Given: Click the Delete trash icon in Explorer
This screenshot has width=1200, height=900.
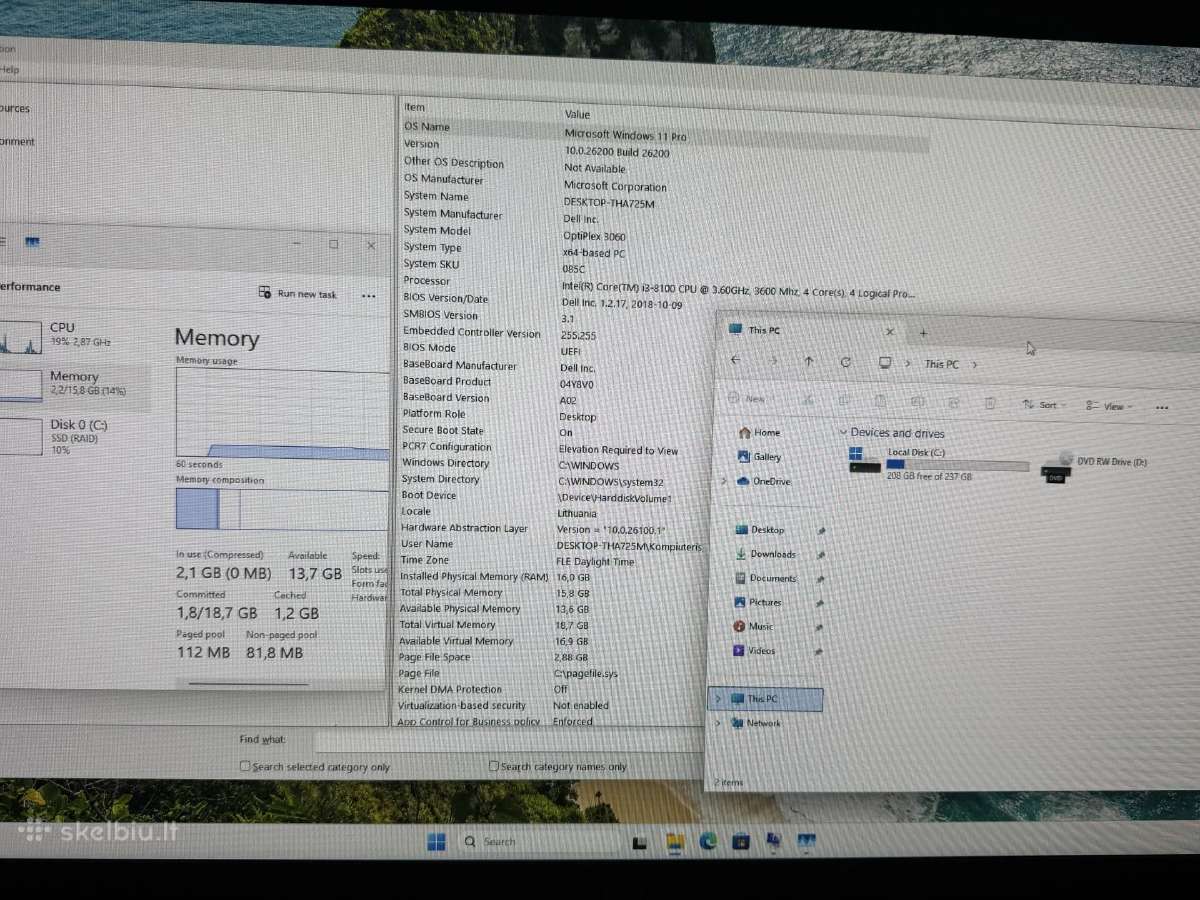Looking at the screenshot, I should (x=990, y=404).
